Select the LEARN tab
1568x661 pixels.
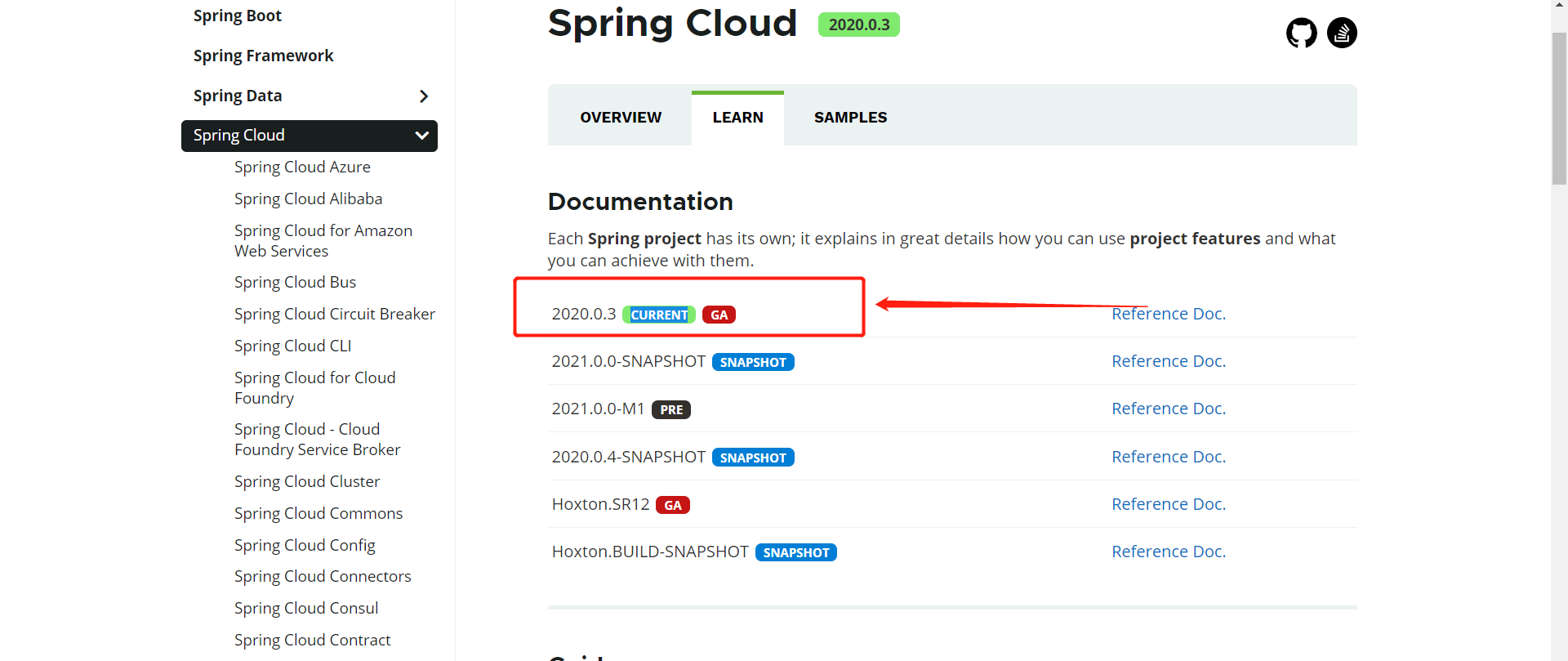[737, 118]
